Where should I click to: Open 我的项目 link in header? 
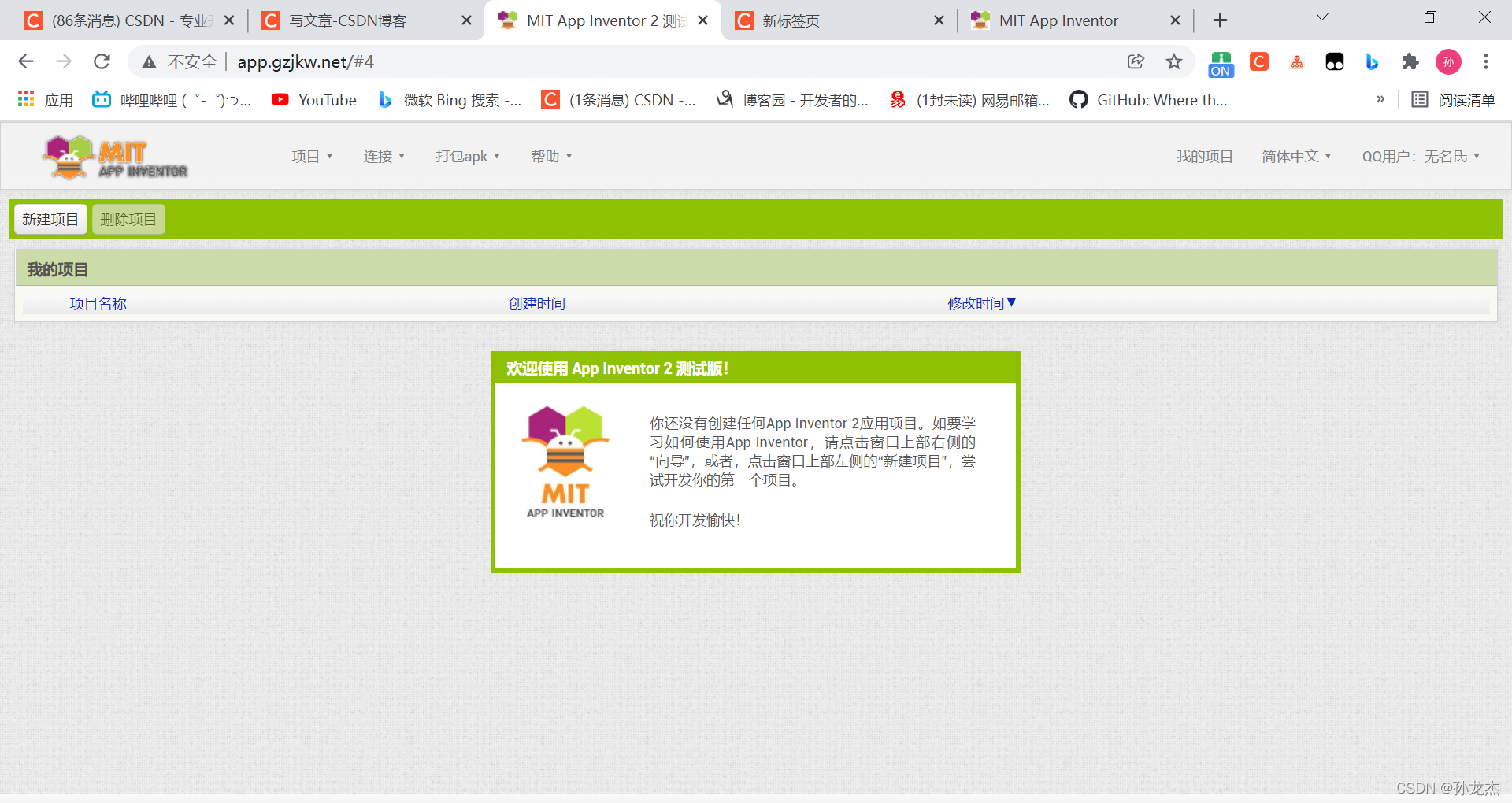(1205, 157)
